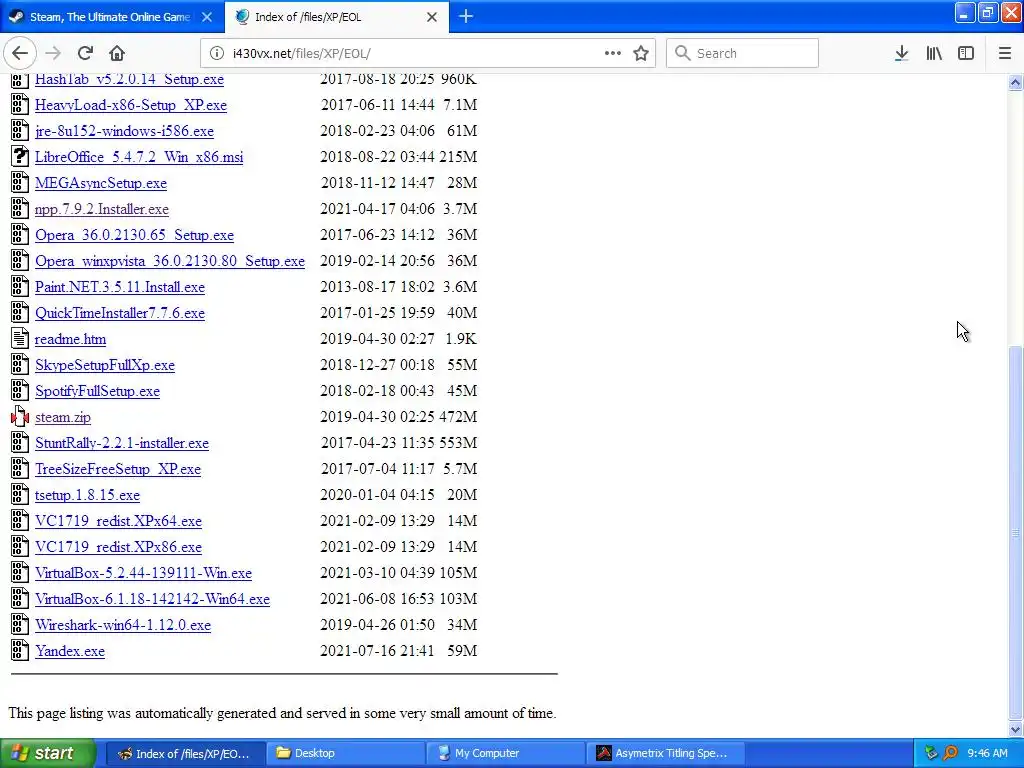Open the readme.htm link
Viewport: 1024px width, 768px height.
(x=71, y=340)
